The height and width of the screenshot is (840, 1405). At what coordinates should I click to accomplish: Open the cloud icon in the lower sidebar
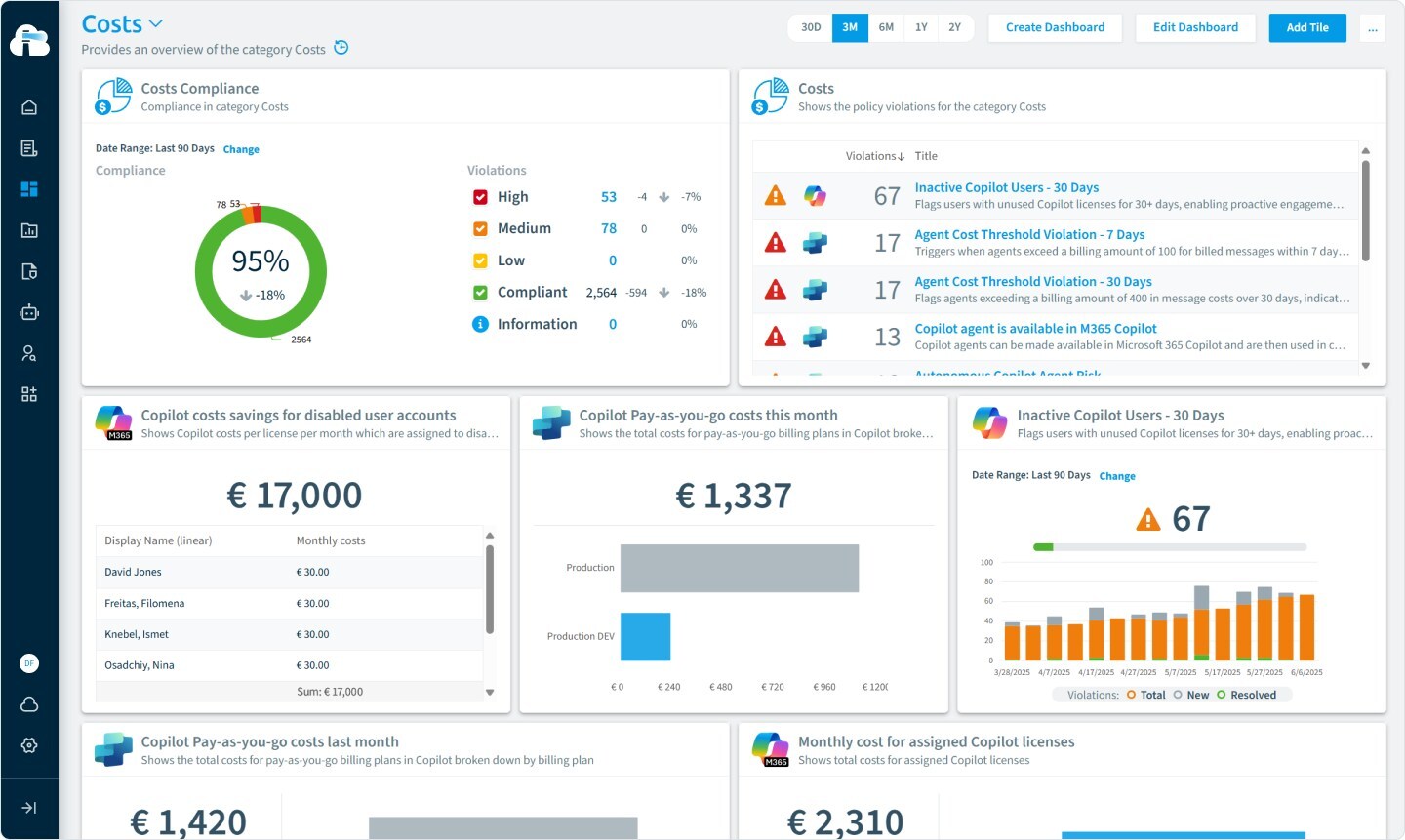tap(29, 704)
